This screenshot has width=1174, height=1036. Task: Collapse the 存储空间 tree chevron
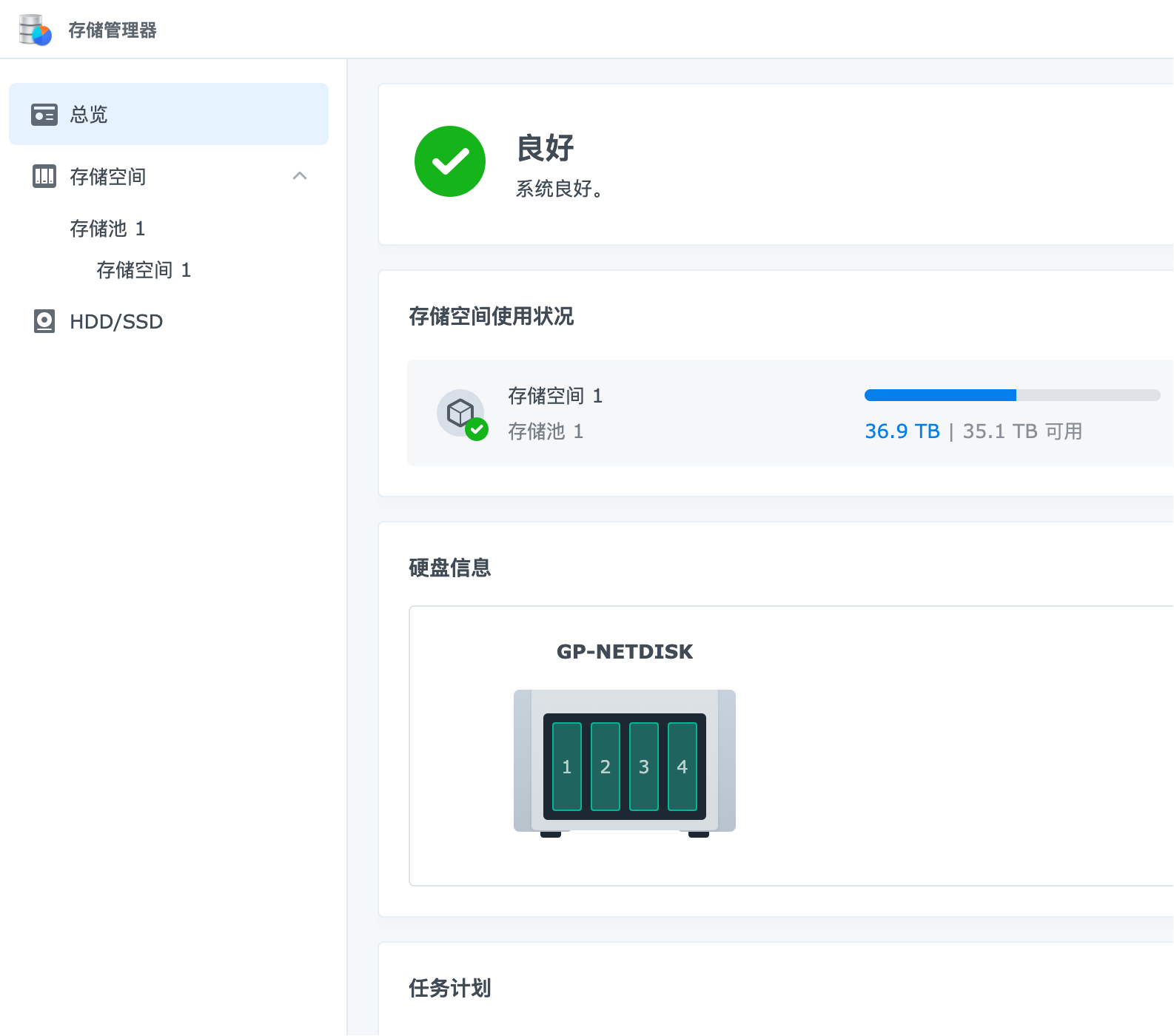click(x=300, y=176)
